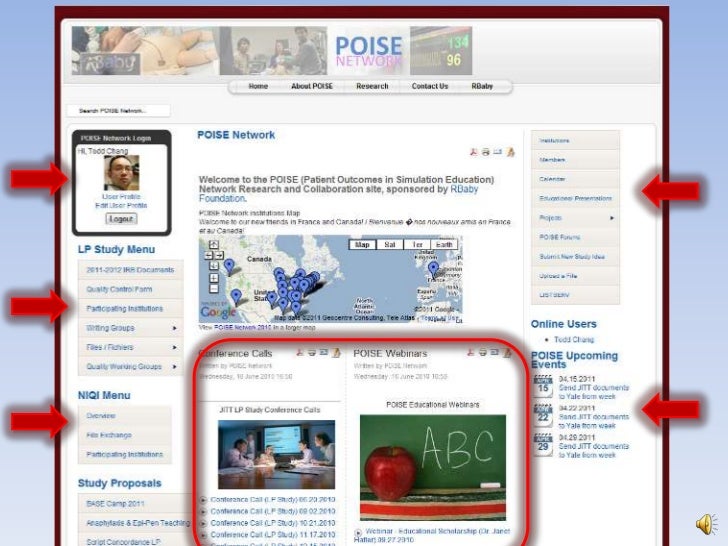
Task: Click the map pan-up arrow control
Action: tap(214, 244)
